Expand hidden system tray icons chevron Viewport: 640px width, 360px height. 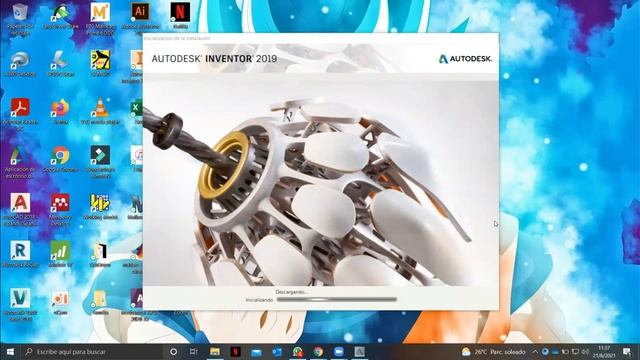pos(535,351)
